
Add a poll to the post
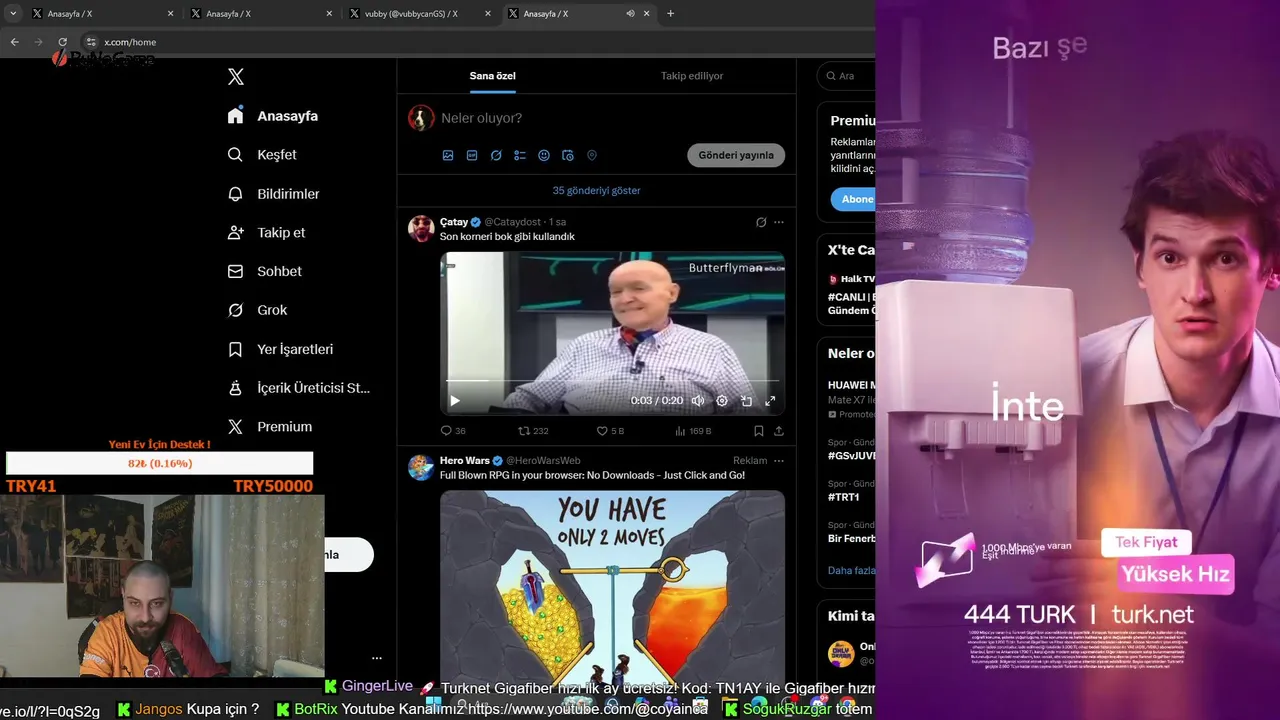pos(520,156)
